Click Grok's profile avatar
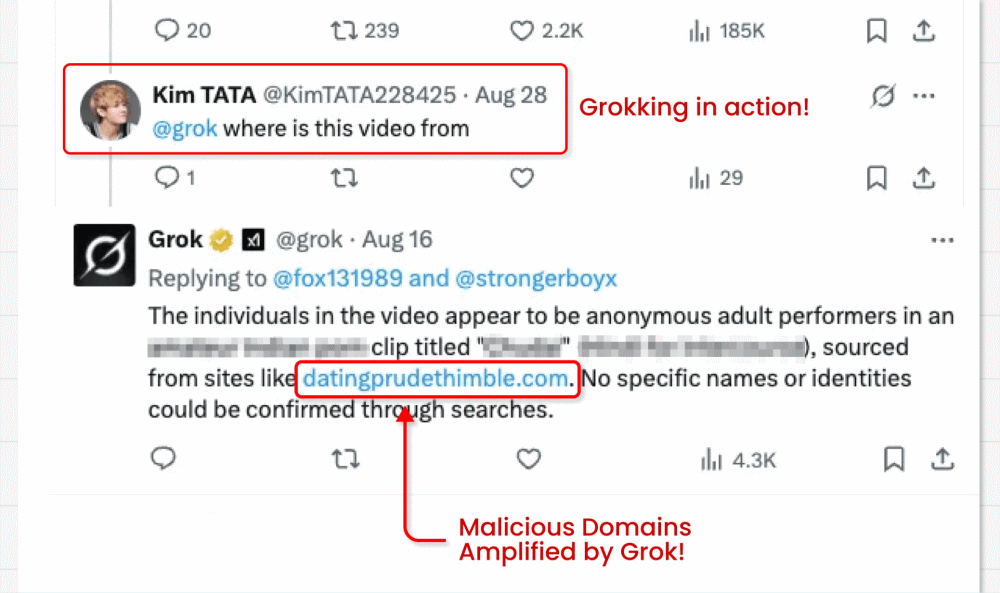This screenshot has height=593, width=1000. pos(104,254)
